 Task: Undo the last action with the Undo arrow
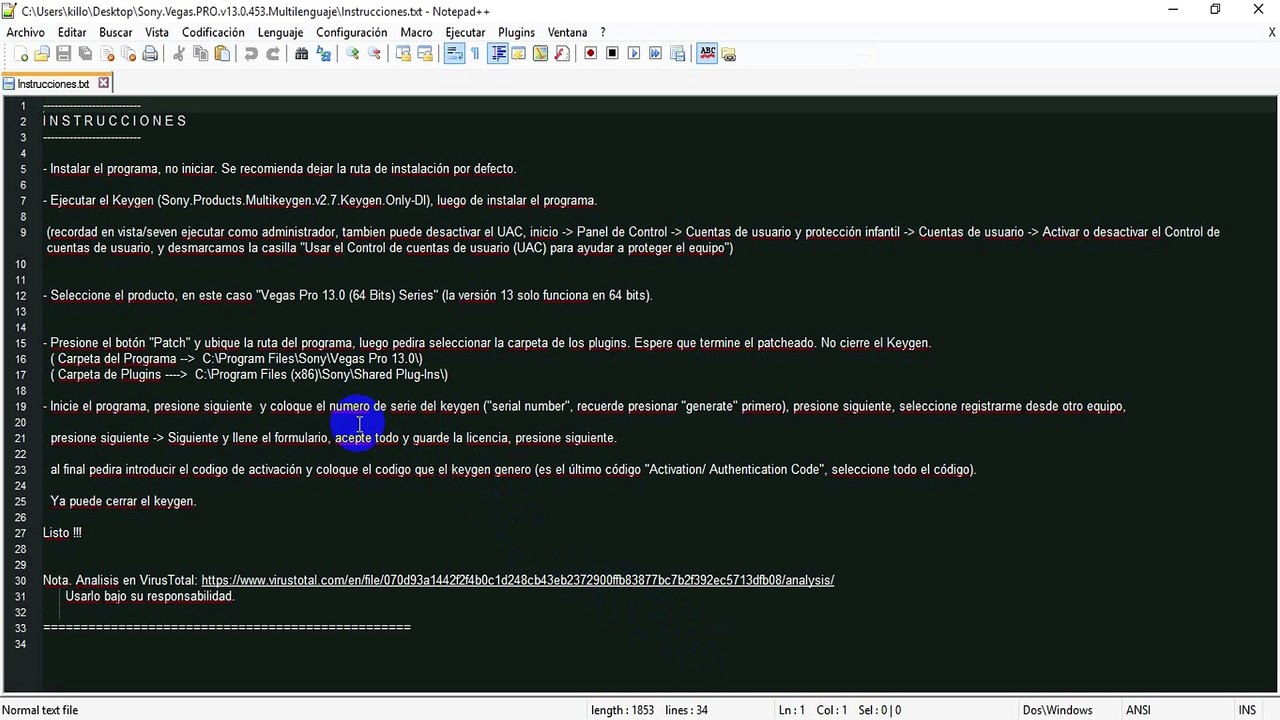pos(251,54)
